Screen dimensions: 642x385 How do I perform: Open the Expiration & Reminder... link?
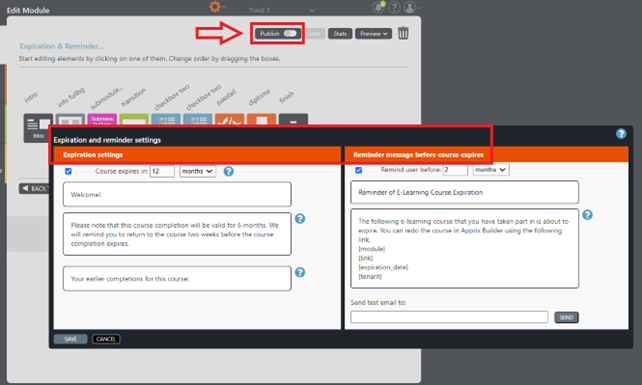(61, 46)
